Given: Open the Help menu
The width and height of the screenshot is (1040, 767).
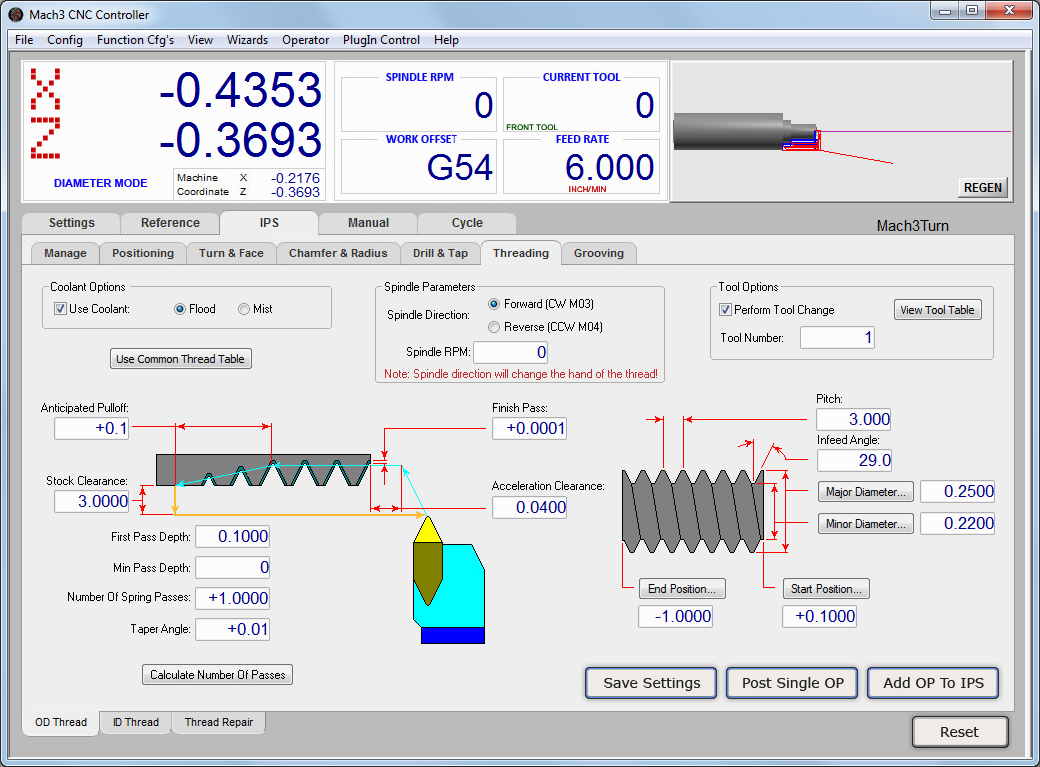Looking at the screenshot, I should coord(446,40).
